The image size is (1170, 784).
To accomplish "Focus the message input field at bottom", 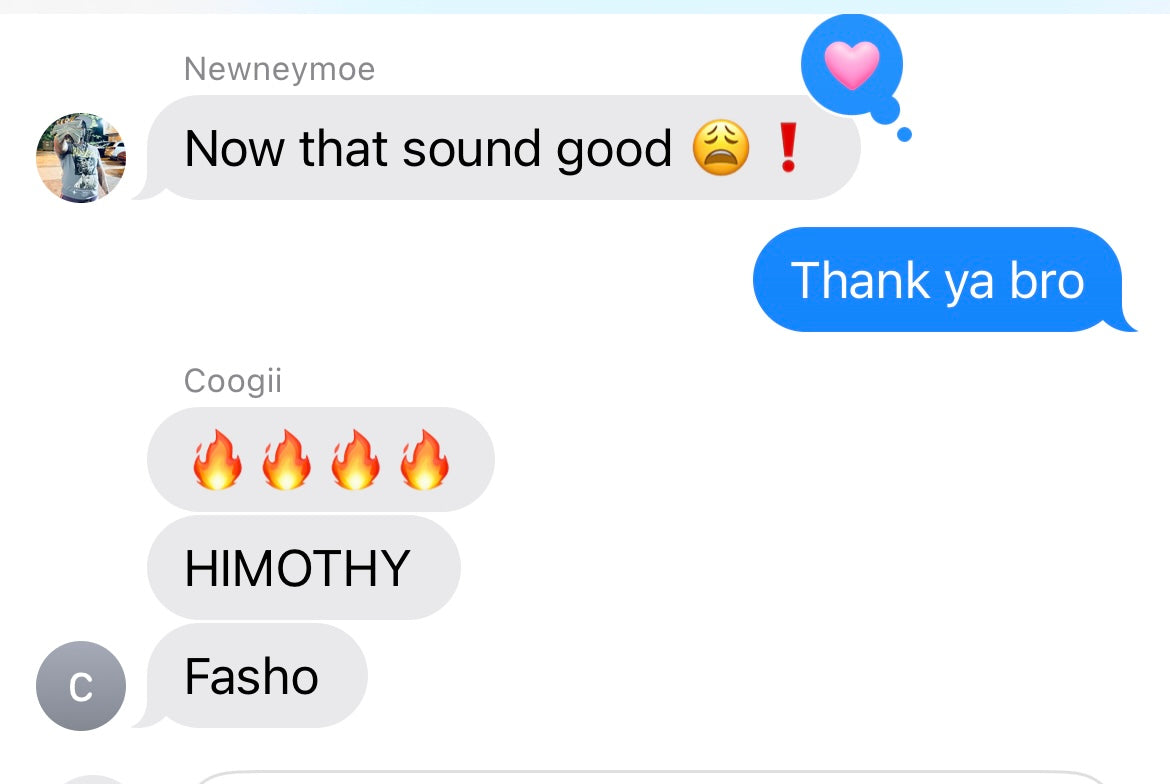I will point(649,777).
